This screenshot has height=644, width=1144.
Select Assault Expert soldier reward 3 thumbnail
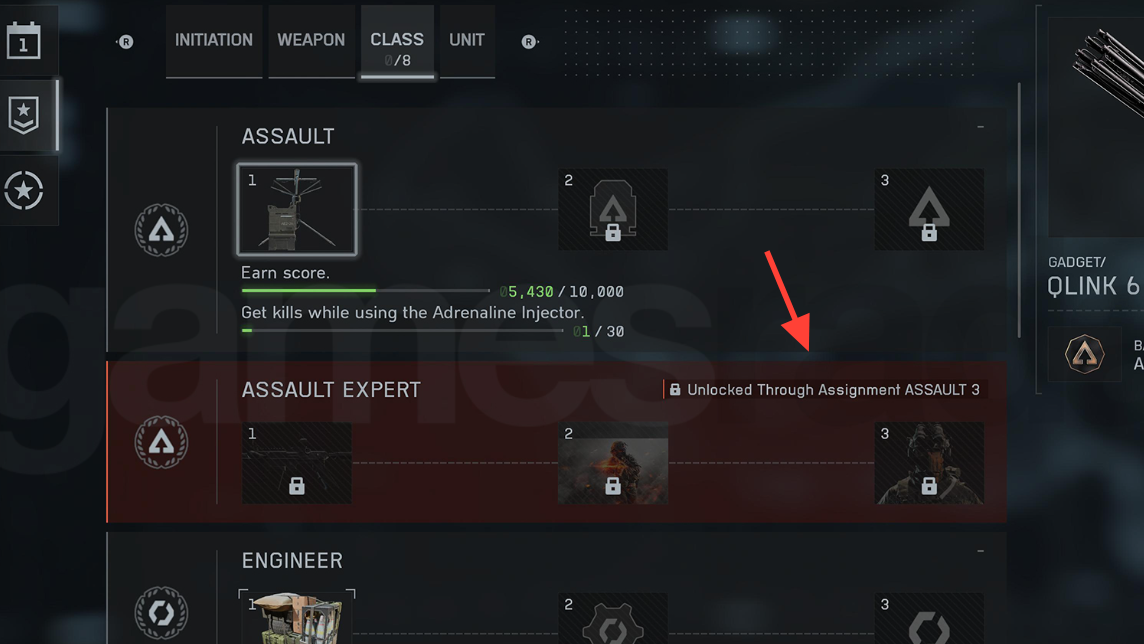(x=929, y=463)
